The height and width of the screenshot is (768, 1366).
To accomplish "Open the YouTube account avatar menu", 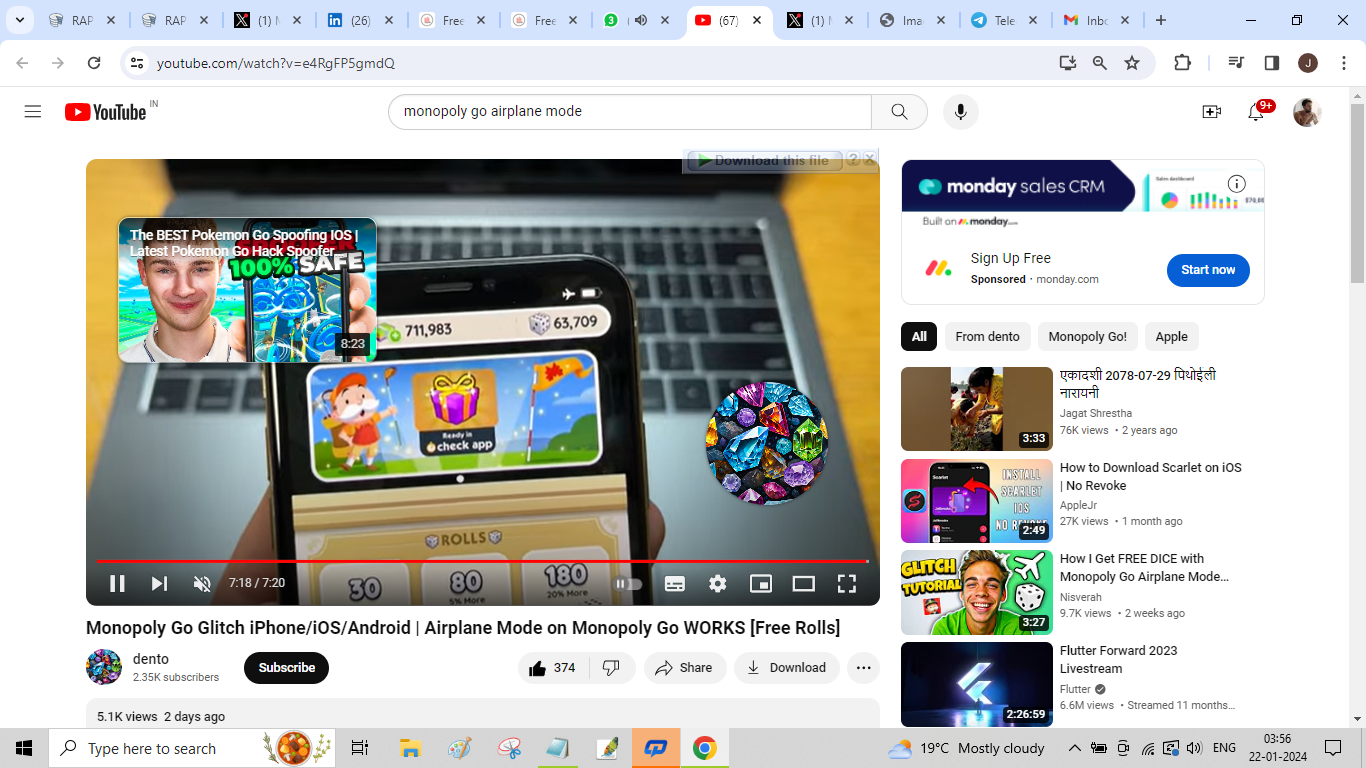I will (1307, 112).
